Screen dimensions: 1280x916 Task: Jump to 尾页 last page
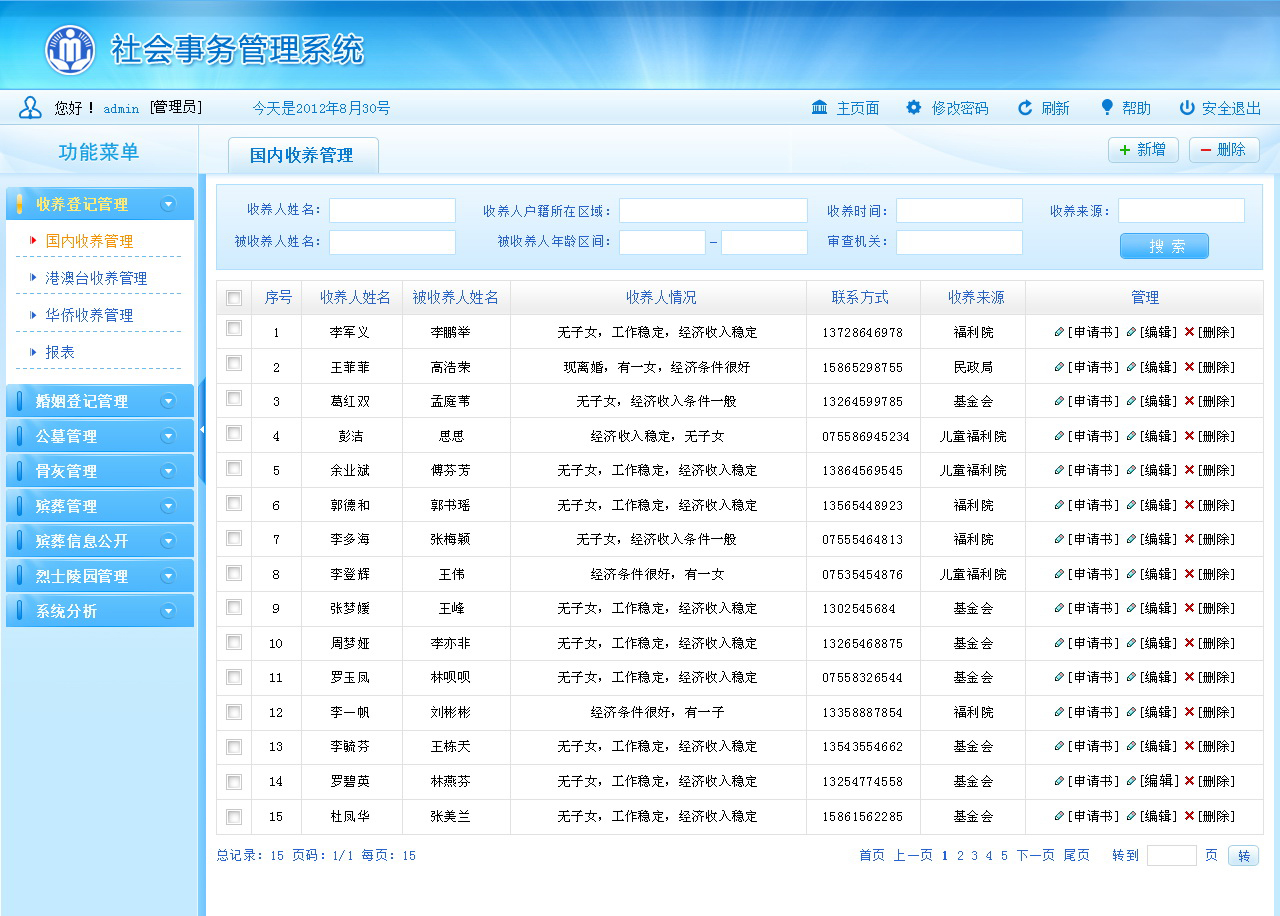(x=1076, y=855)
